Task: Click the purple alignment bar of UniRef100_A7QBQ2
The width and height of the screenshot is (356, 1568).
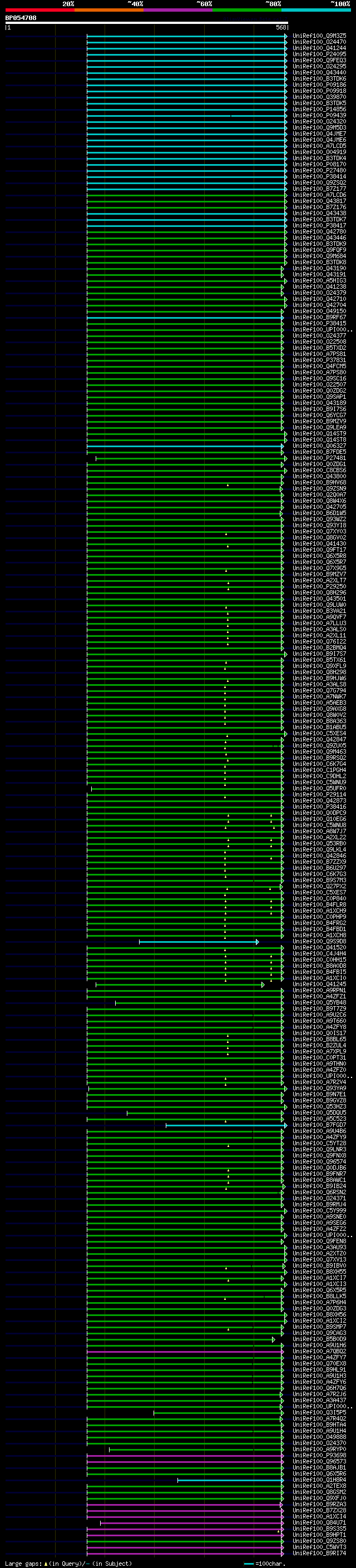Action: pos(185,1351)
